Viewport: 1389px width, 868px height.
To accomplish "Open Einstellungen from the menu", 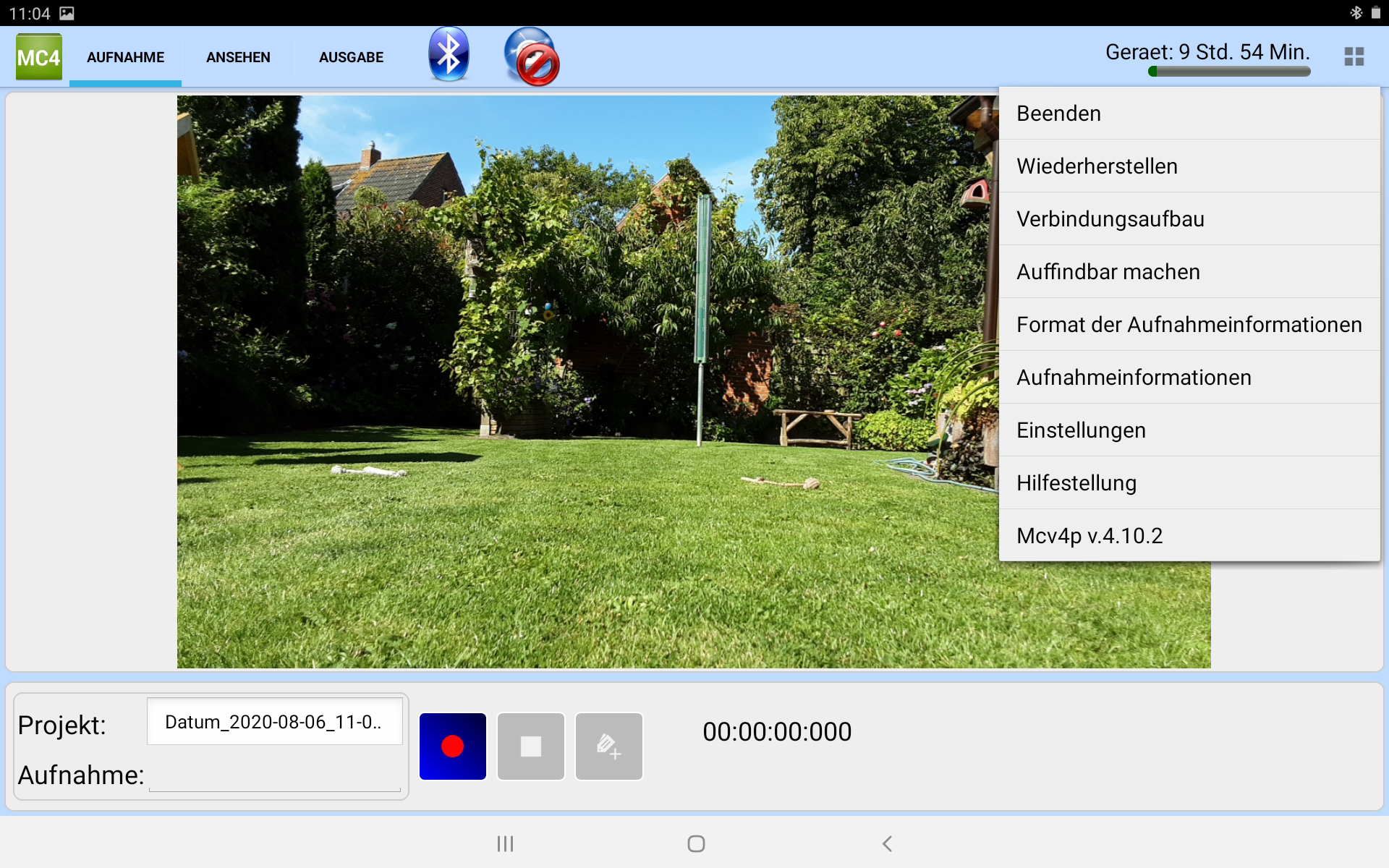I will point(1189,430).
